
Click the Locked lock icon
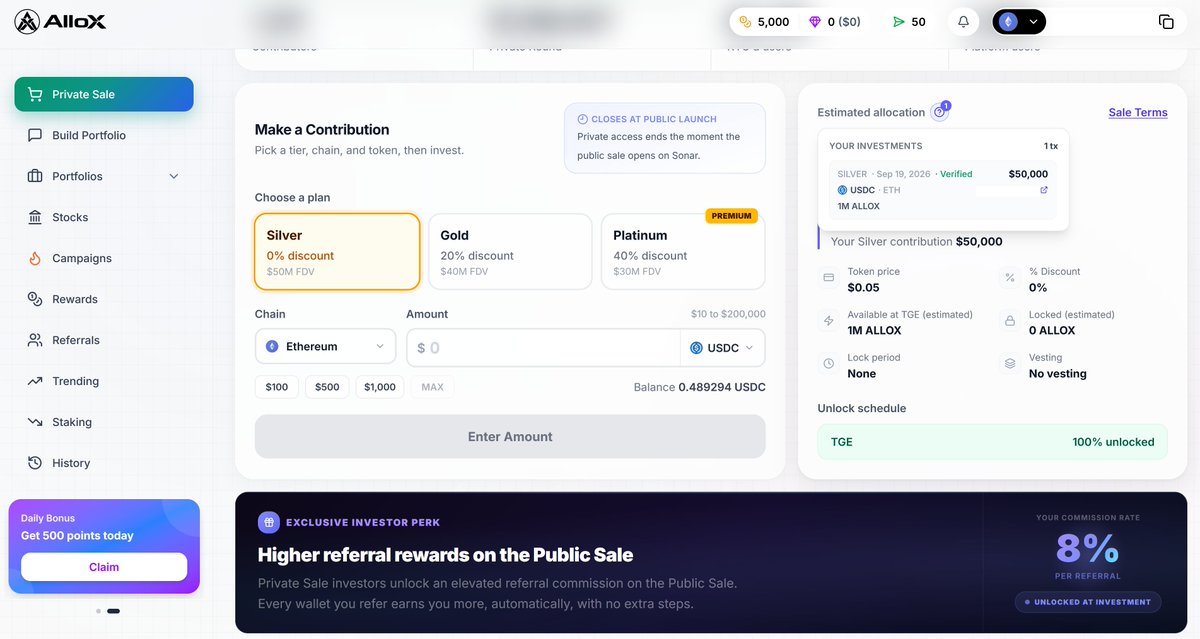(x=1010, y=321)
